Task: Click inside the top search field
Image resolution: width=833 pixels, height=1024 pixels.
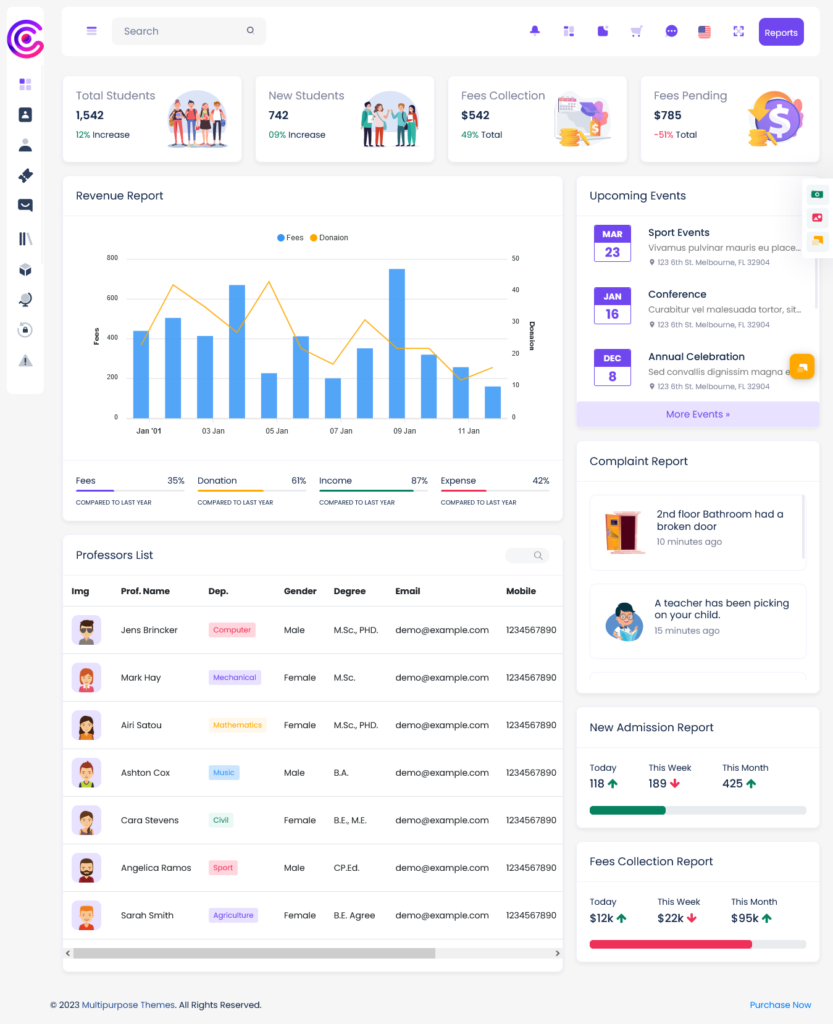Action: pyautogui.click(x=180, y=31)
